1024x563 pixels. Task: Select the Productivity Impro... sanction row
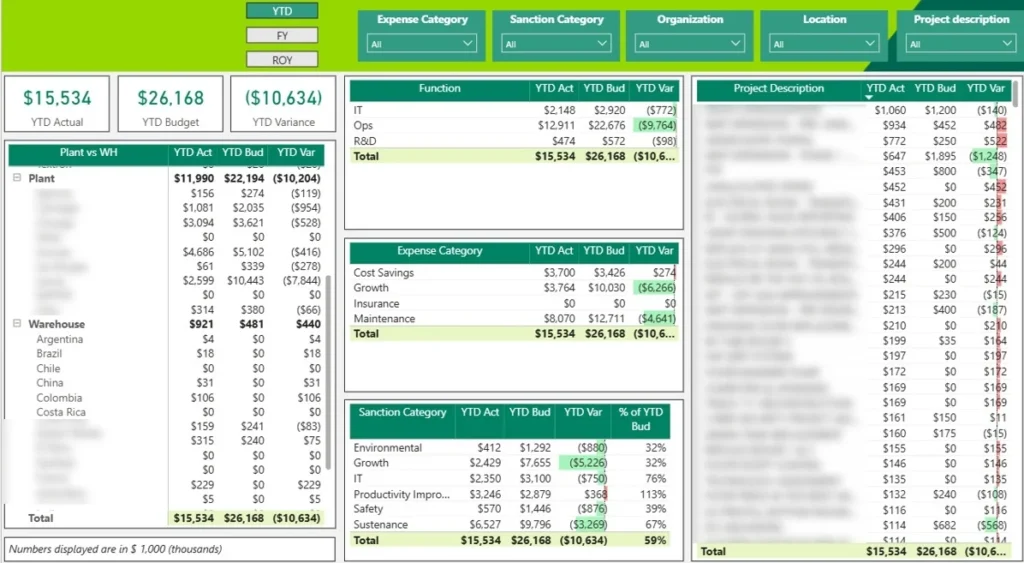pyautogui.click(x=510, y=494)
